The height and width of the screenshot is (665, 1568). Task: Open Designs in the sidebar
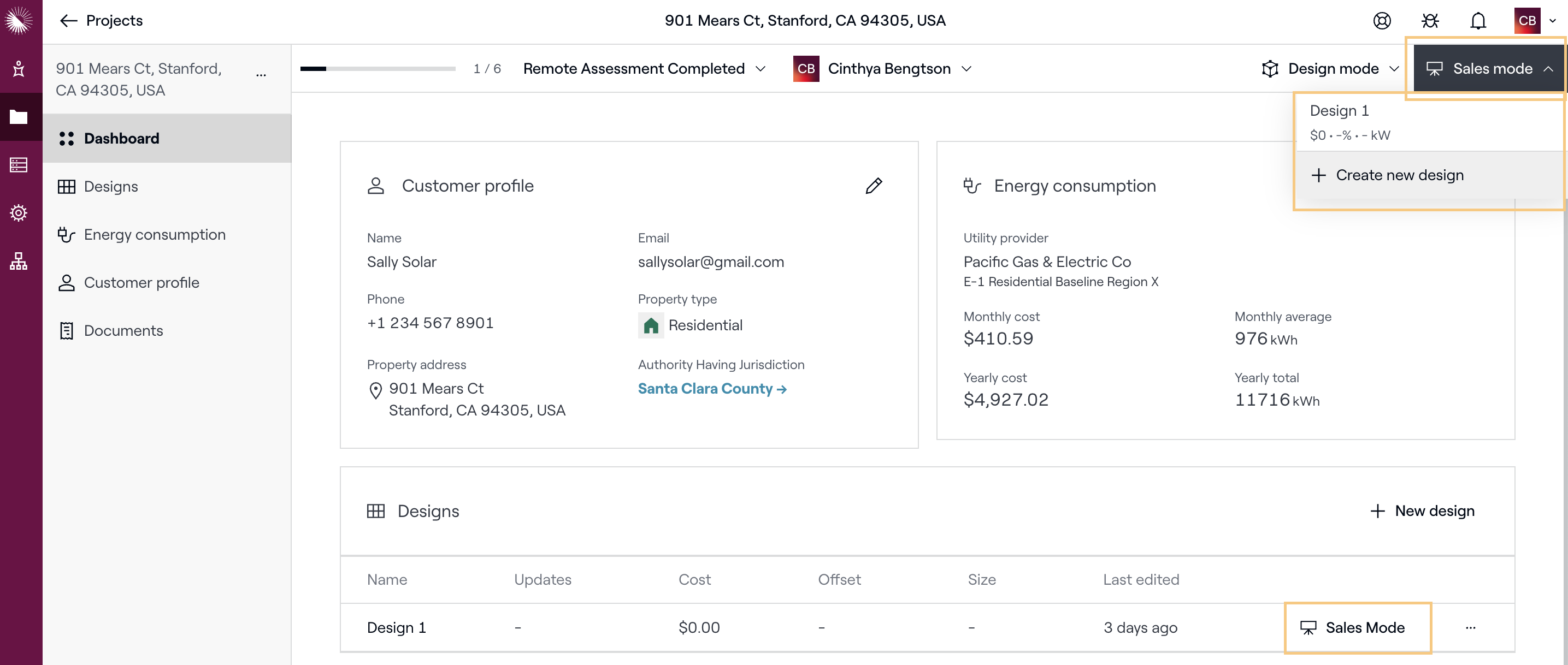pyautogui.click(x=111, y=187)
